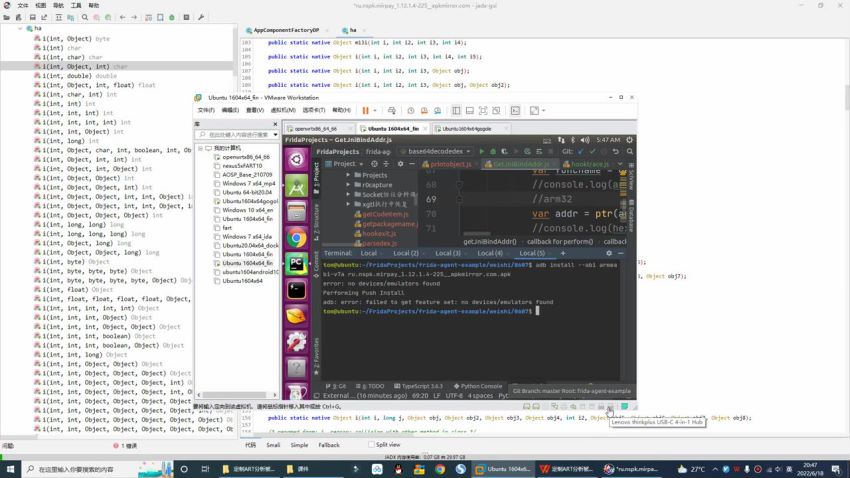This screenshot has height=478, width=850.
Task: Check the AOSP_Base_210709 VM checkbox
Action: pos(217,175)
